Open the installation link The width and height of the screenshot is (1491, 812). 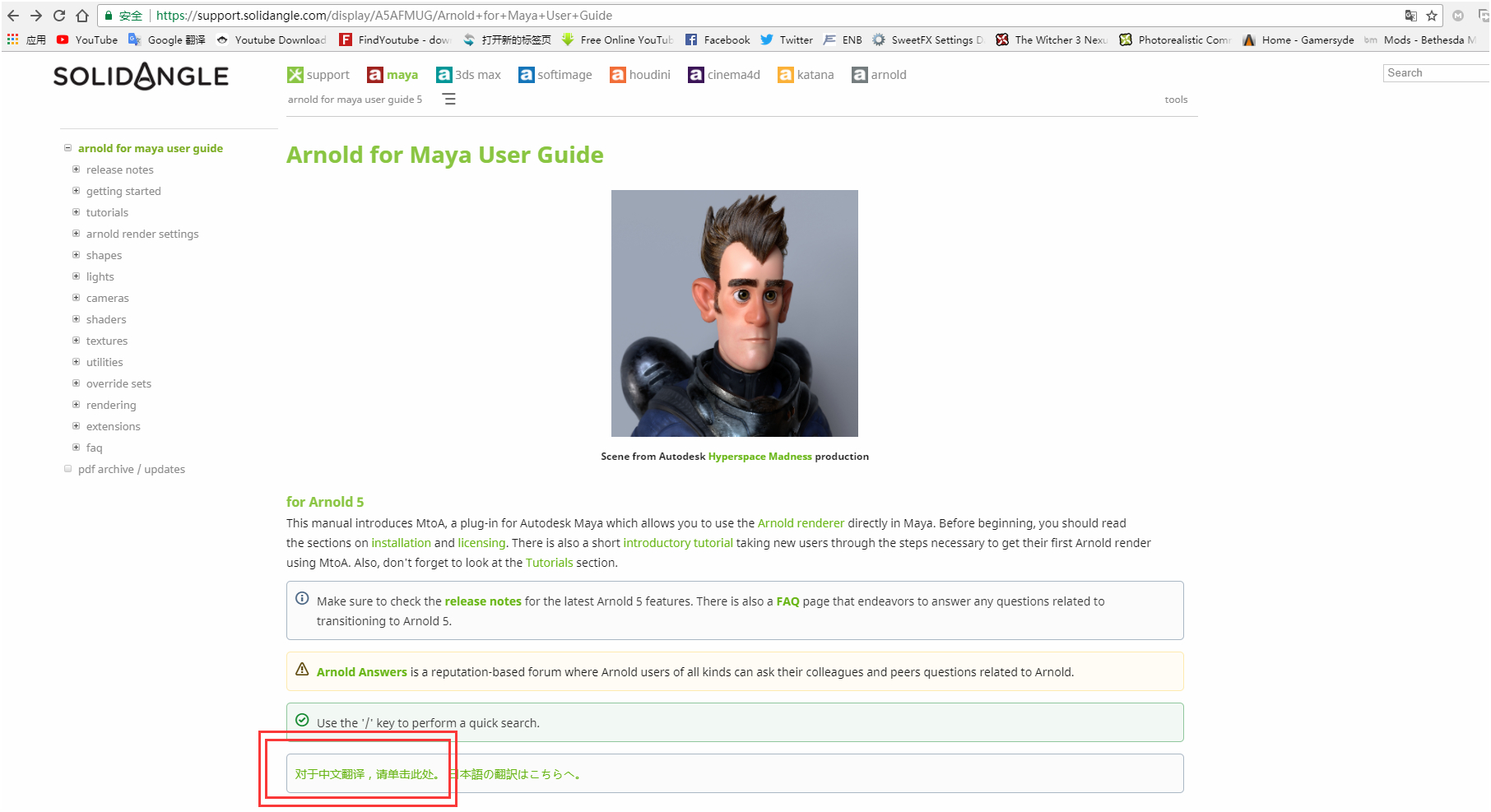[401, 543]
